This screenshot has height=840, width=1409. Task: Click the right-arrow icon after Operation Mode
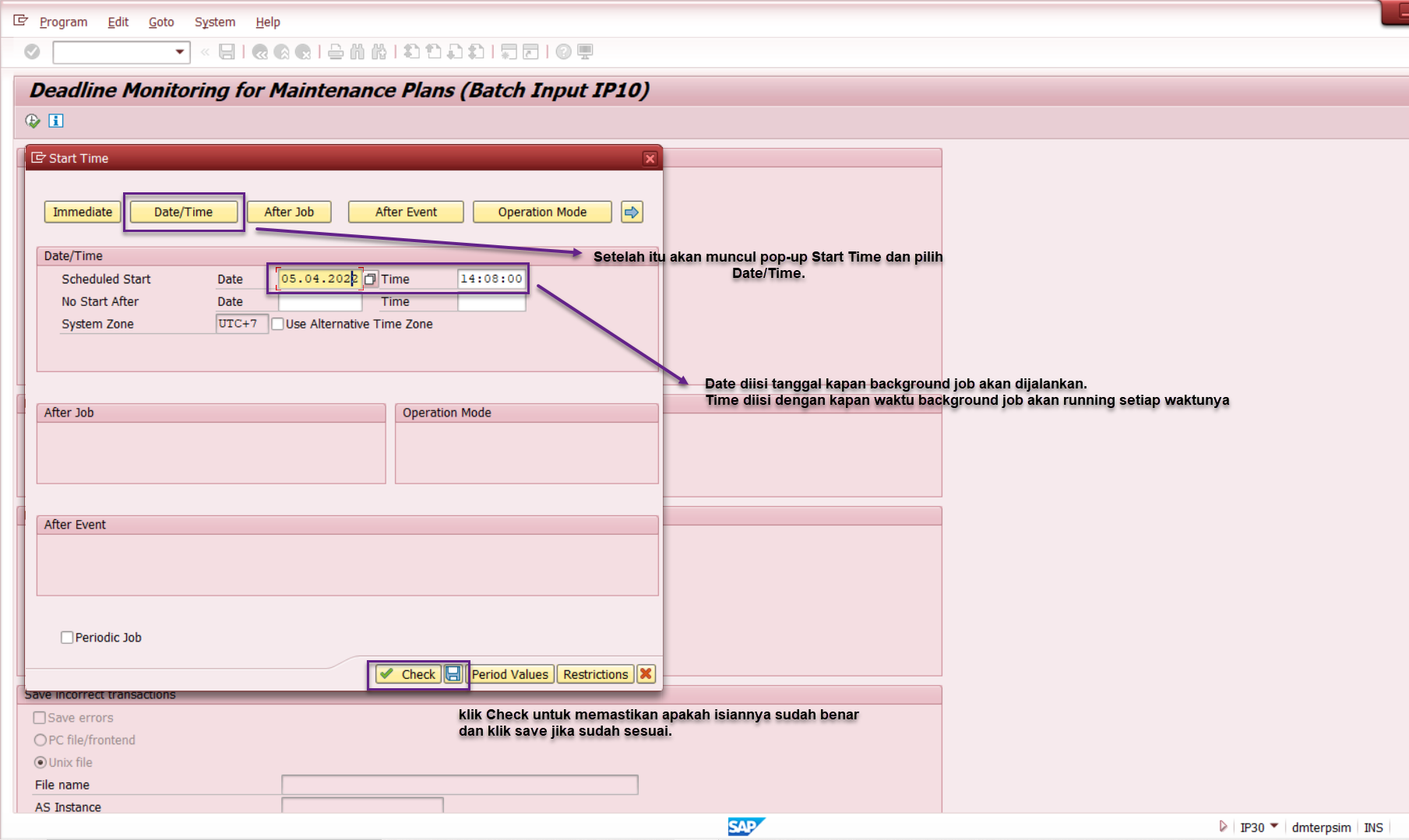pos(632,212)
